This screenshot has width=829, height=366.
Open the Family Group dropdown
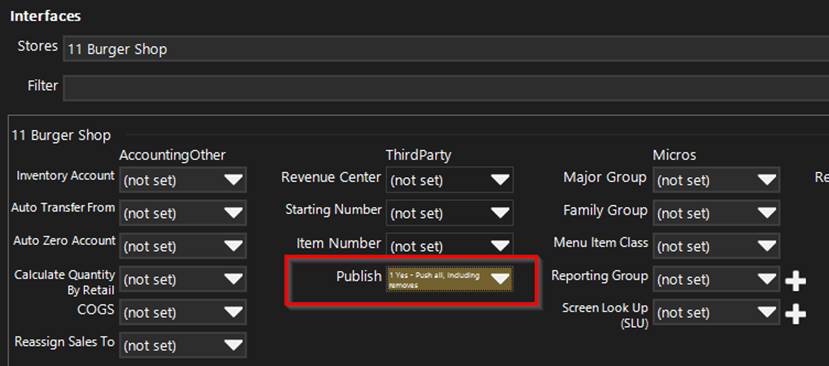(x=716, y=213)
